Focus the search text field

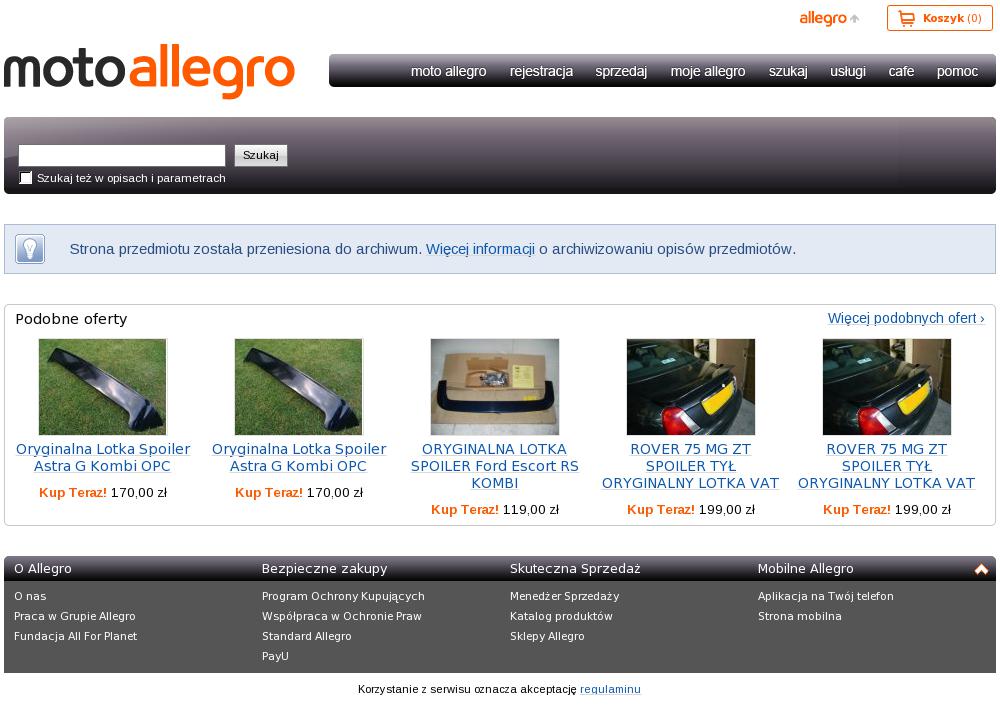point(122,155)
